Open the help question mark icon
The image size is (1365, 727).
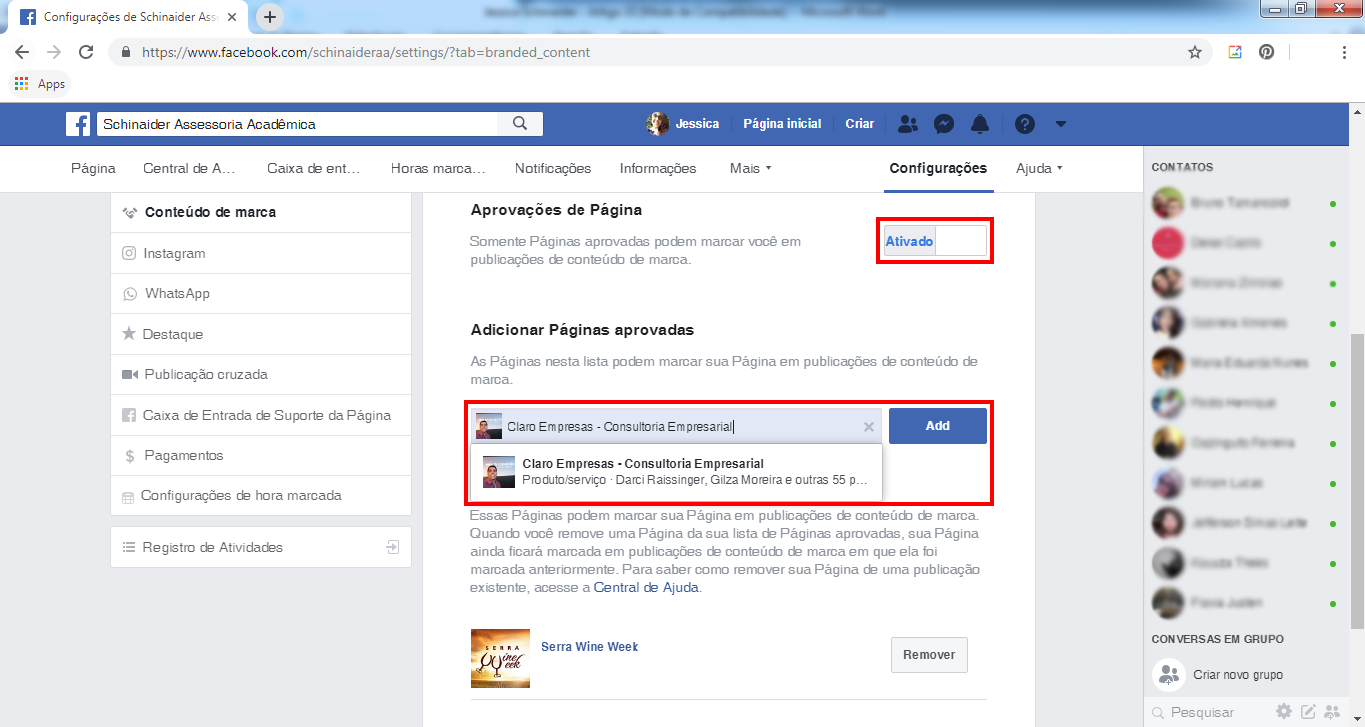tap(1025, 124)
